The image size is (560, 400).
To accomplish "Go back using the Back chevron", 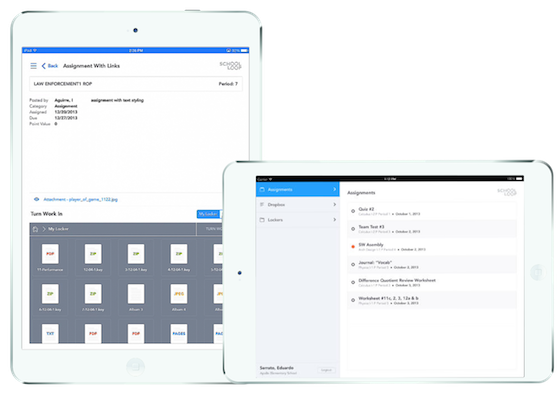I will 50,66.
